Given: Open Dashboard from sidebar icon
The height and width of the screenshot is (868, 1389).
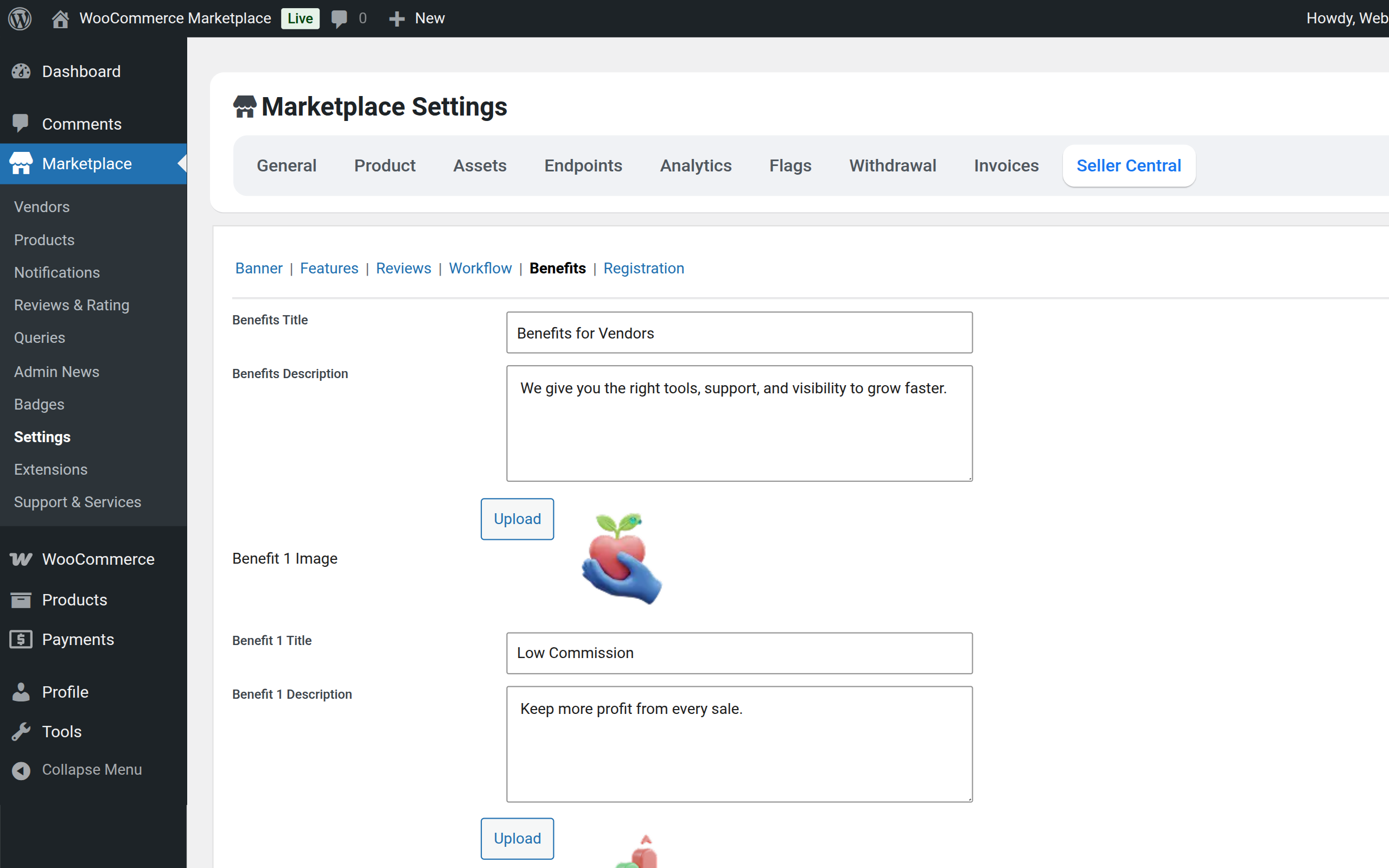Looking at the screenshot, I should click(x=21, y=71).
